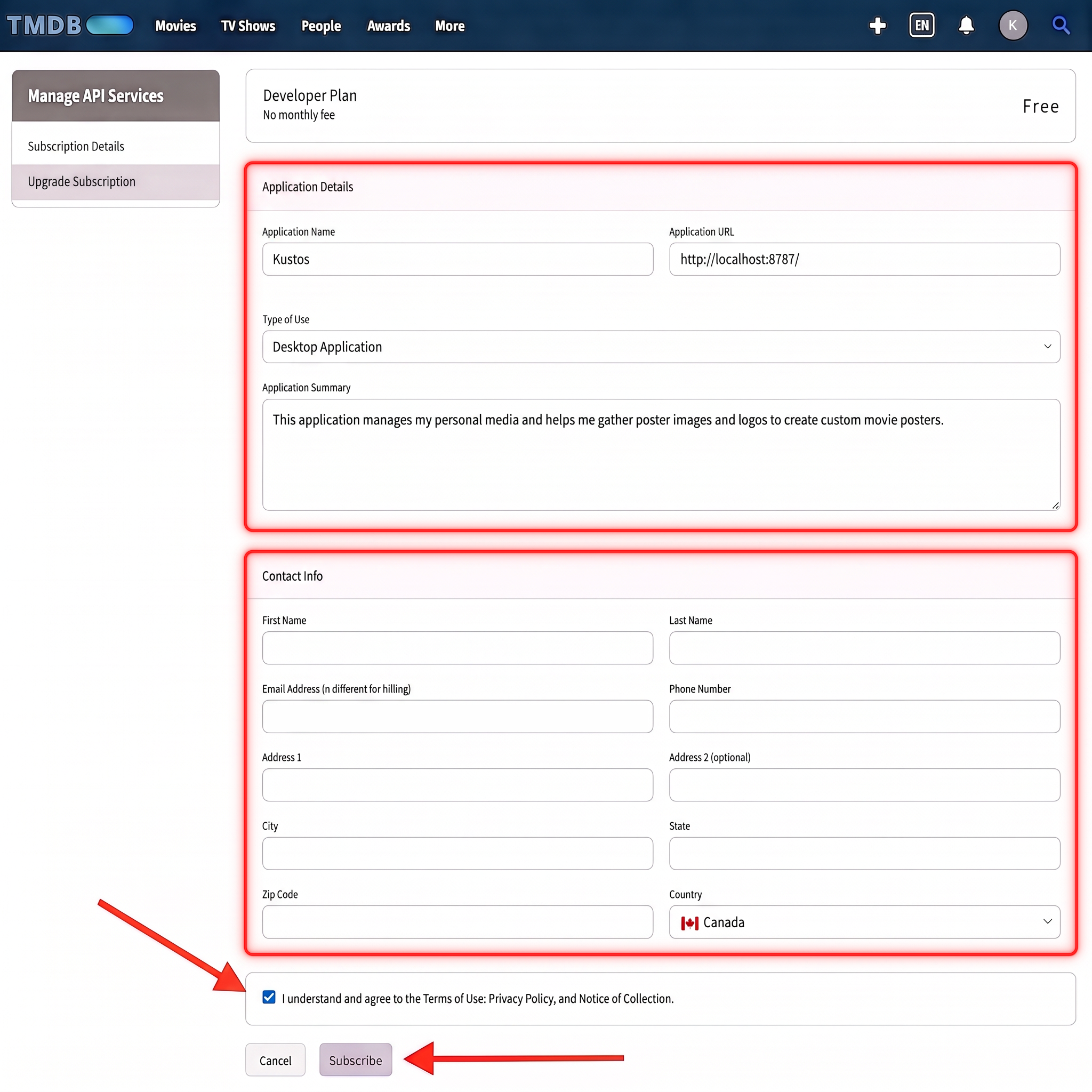Open the More menu
The image size is (1092, 1092).
[x=450, y=26]
